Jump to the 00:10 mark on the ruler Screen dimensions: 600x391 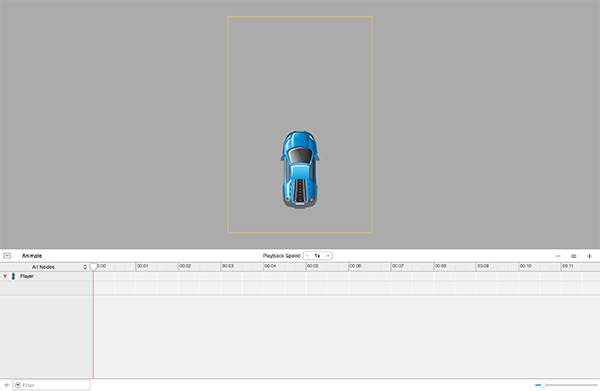point(525,266)
